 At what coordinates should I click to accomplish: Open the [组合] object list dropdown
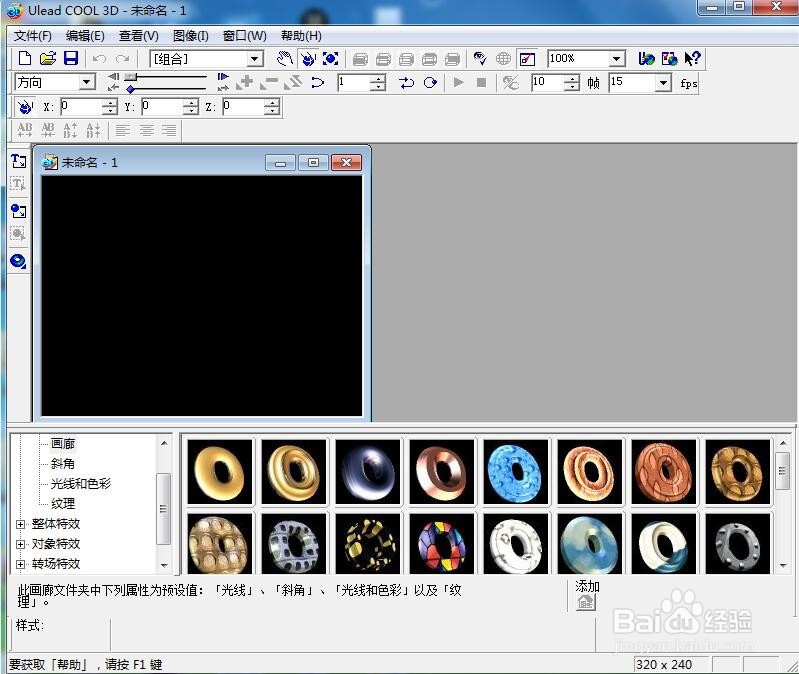pyautogui.click(x=255, y=59)
